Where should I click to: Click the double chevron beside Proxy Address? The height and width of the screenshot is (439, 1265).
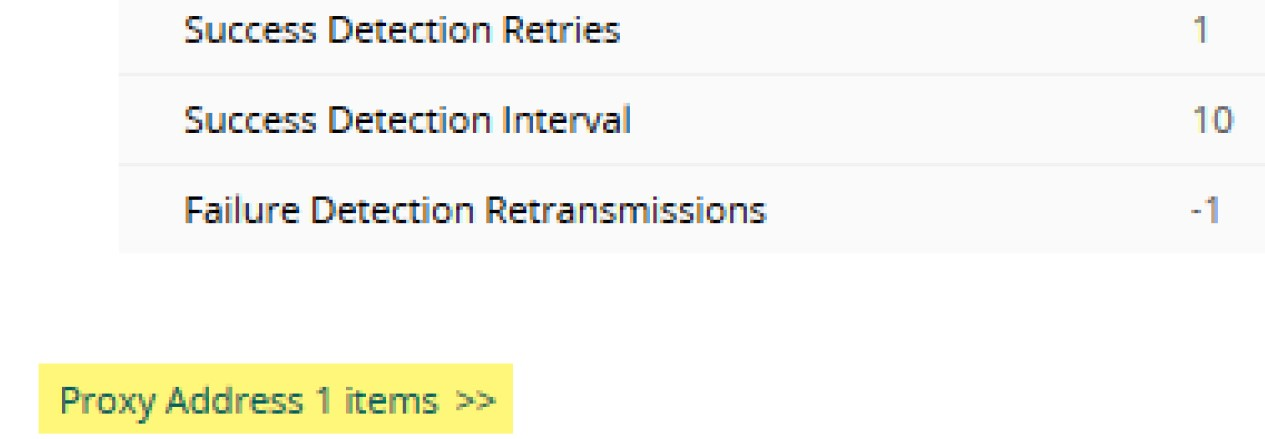(475, 402)
